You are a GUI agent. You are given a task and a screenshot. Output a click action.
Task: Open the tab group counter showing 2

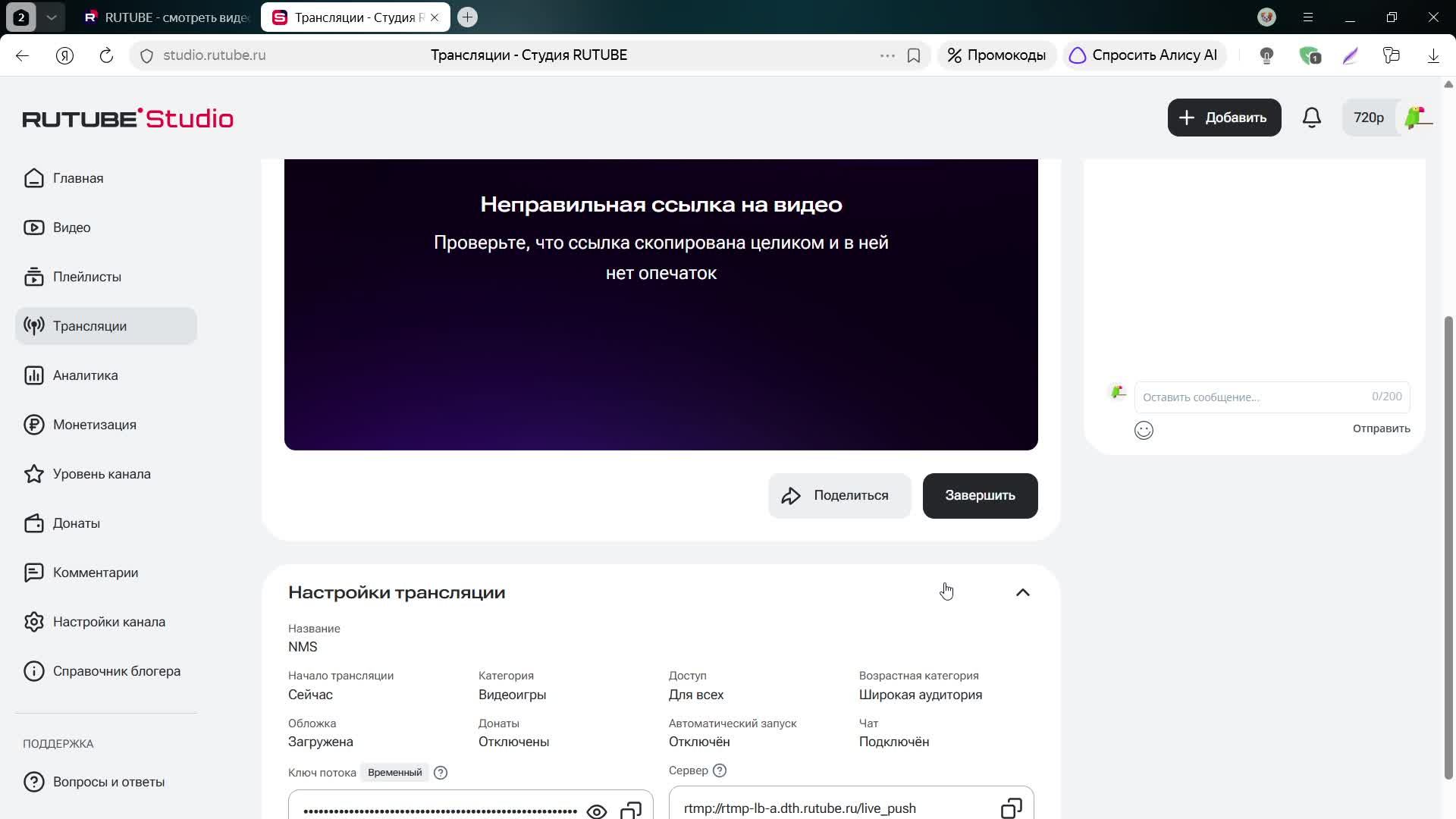(21, 17)
